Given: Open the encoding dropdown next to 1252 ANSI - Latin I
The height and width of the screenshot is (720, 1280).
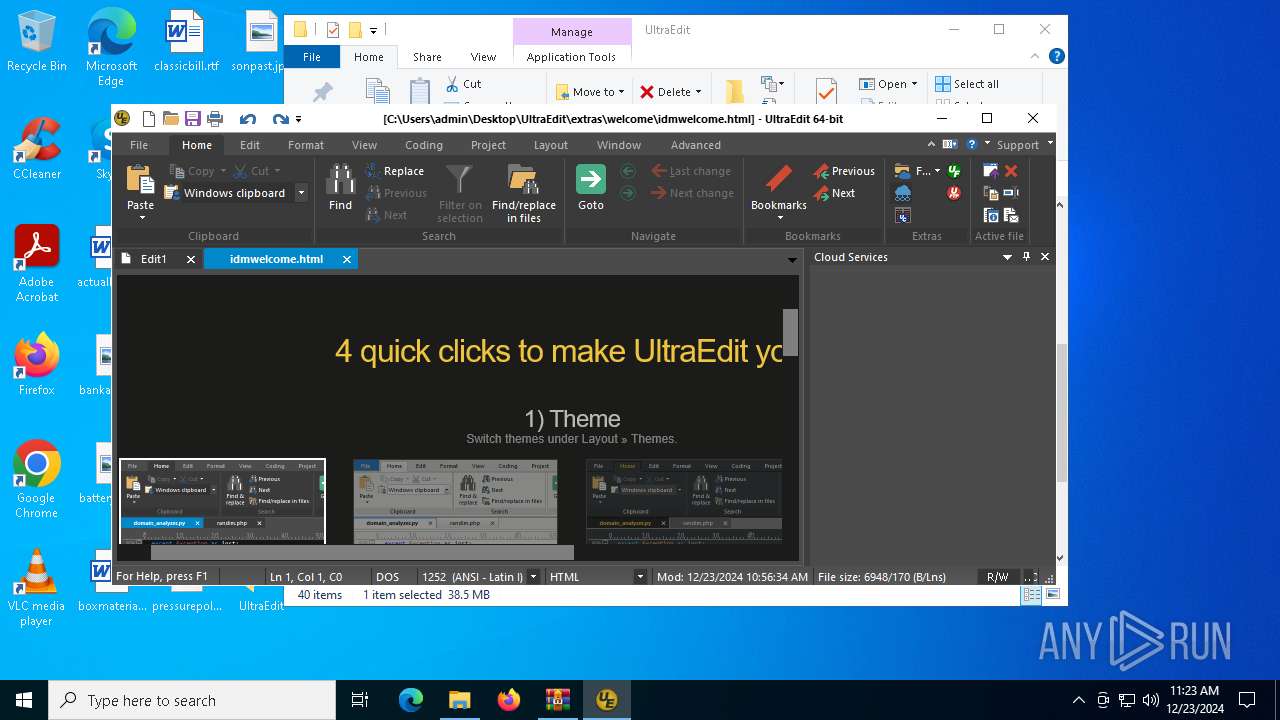Looking at the screenshot, I should click(x=533, y=577).
